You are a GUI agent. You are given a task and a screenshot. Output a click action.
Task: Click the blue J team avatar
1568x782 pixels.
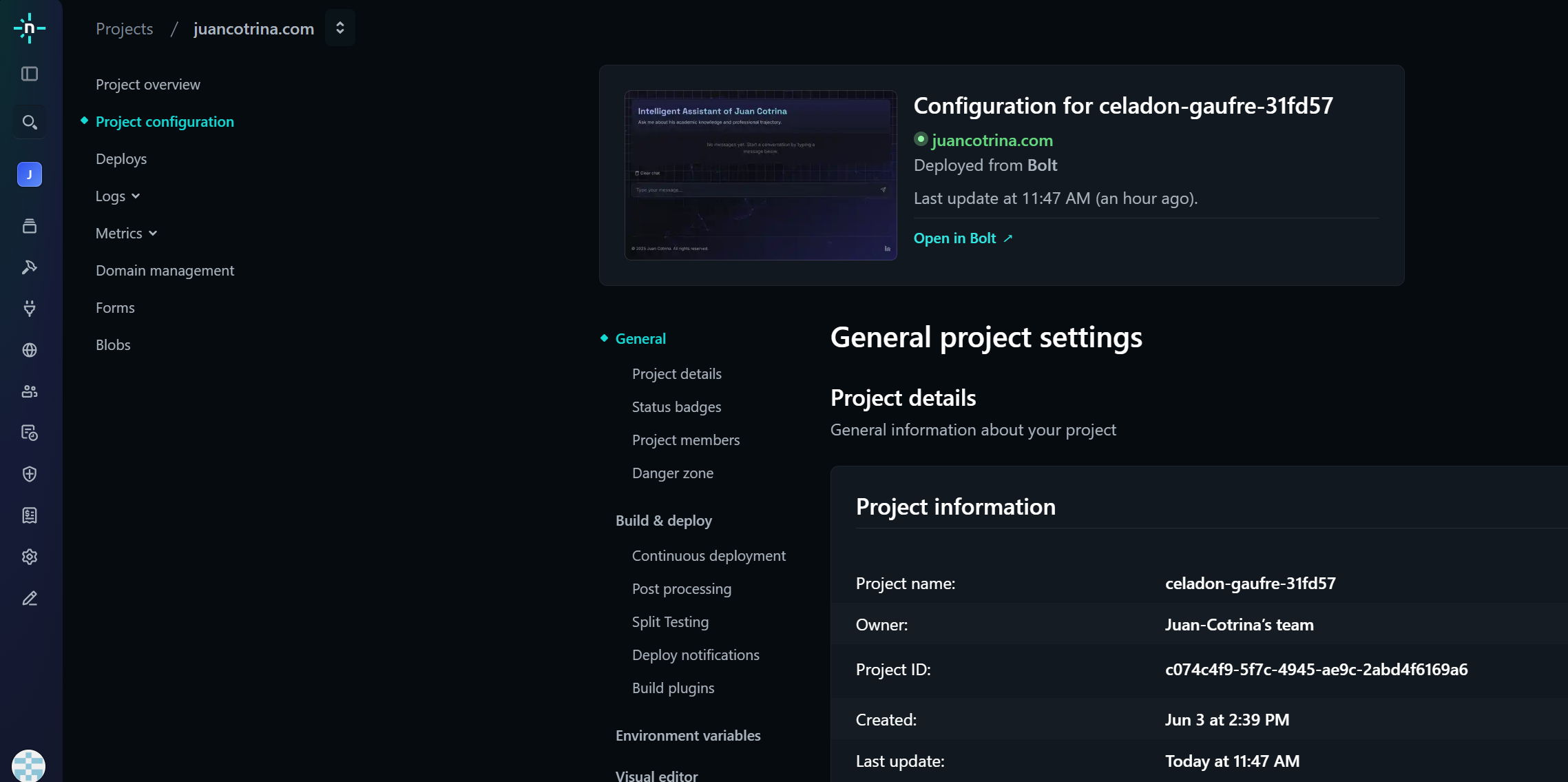click(29, 174)
